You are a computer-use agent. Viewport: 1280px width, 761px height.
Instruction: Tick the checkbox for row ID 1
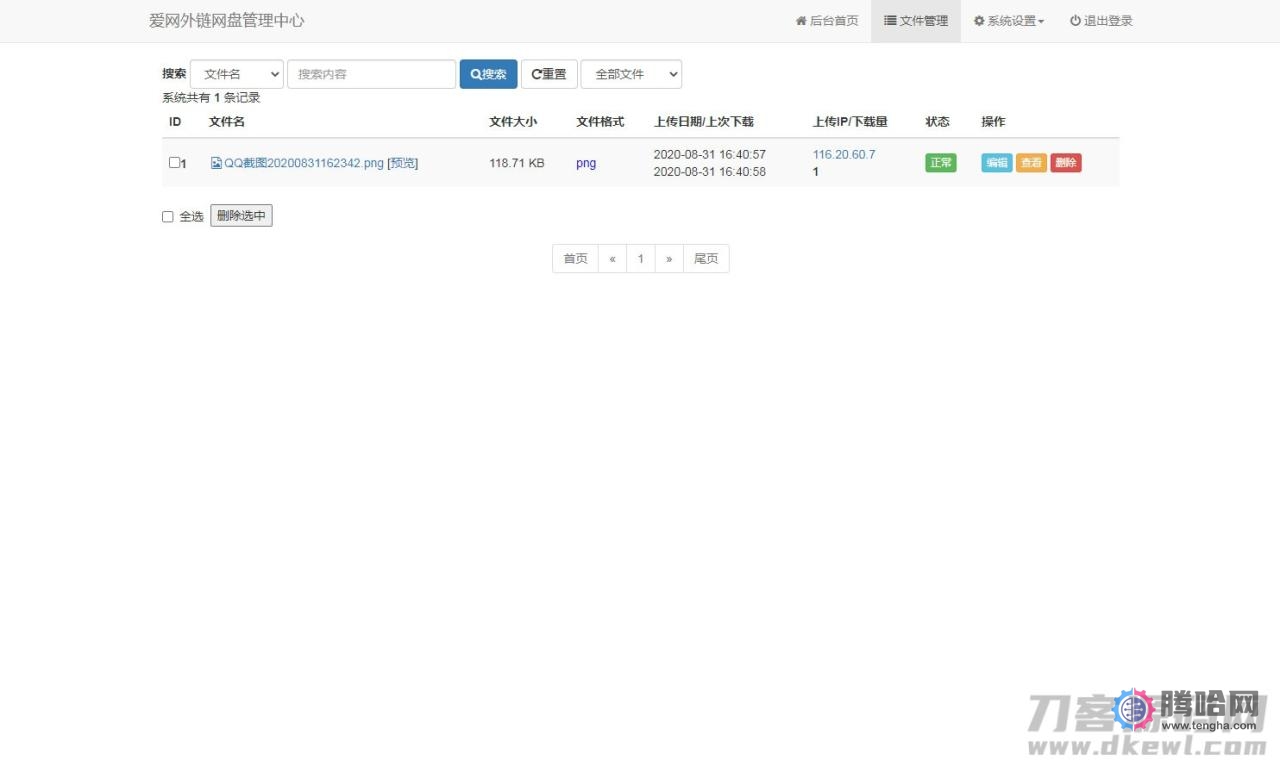tap(174, 162)
